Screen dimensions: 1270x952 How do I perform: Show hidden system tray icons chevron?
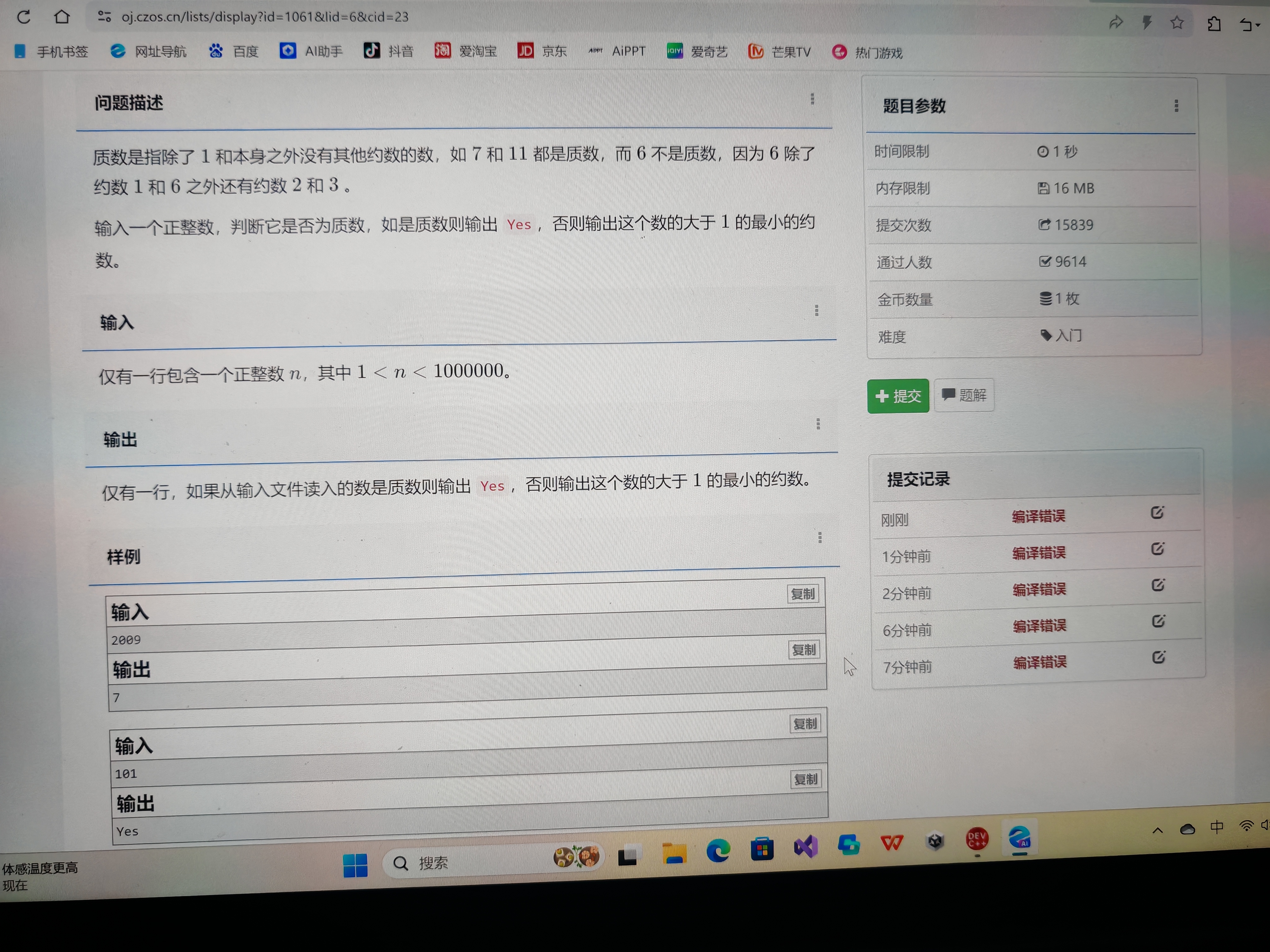click(1157, 830)
